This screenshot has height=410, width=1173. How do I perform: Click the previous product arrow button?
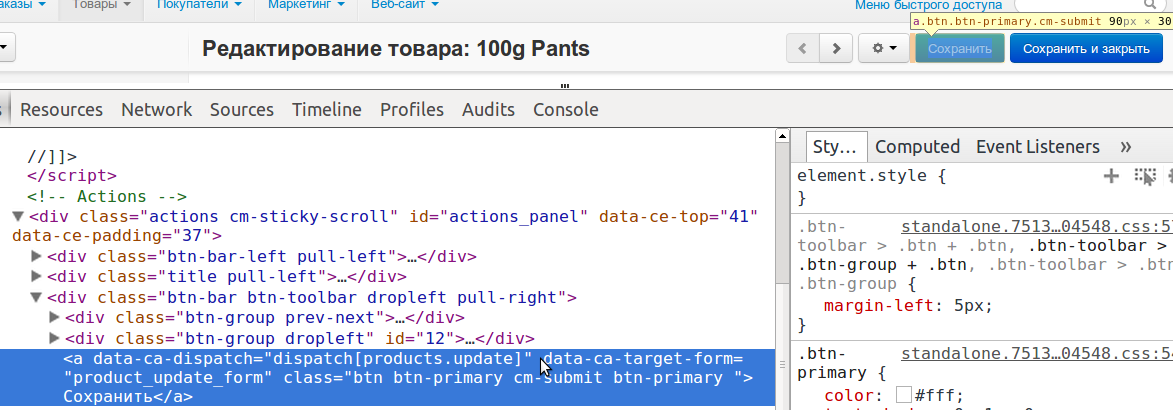click(803, 48)
